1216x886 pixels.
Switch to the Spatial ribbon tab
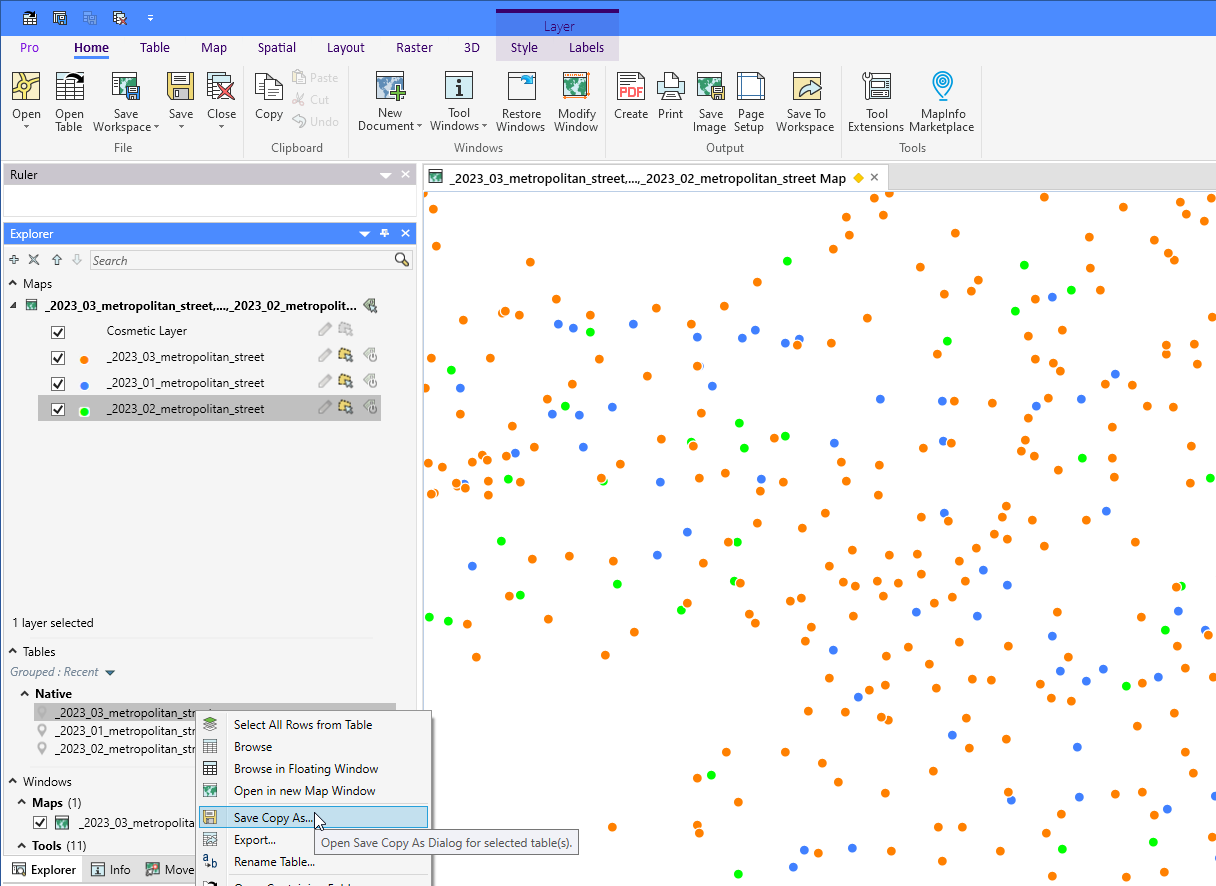click(276, 47)
